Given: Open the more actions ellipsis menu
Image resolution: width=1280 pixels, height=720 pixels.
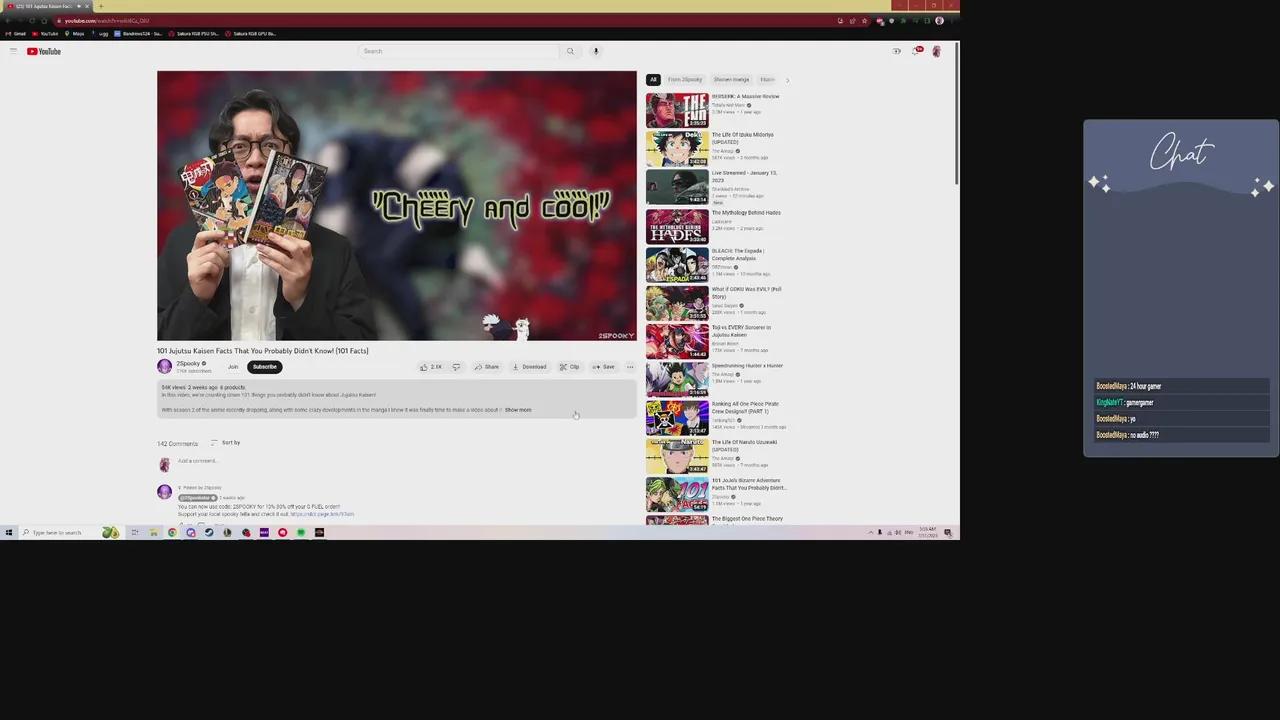Looking at the screenshot, I should (630, 367).
